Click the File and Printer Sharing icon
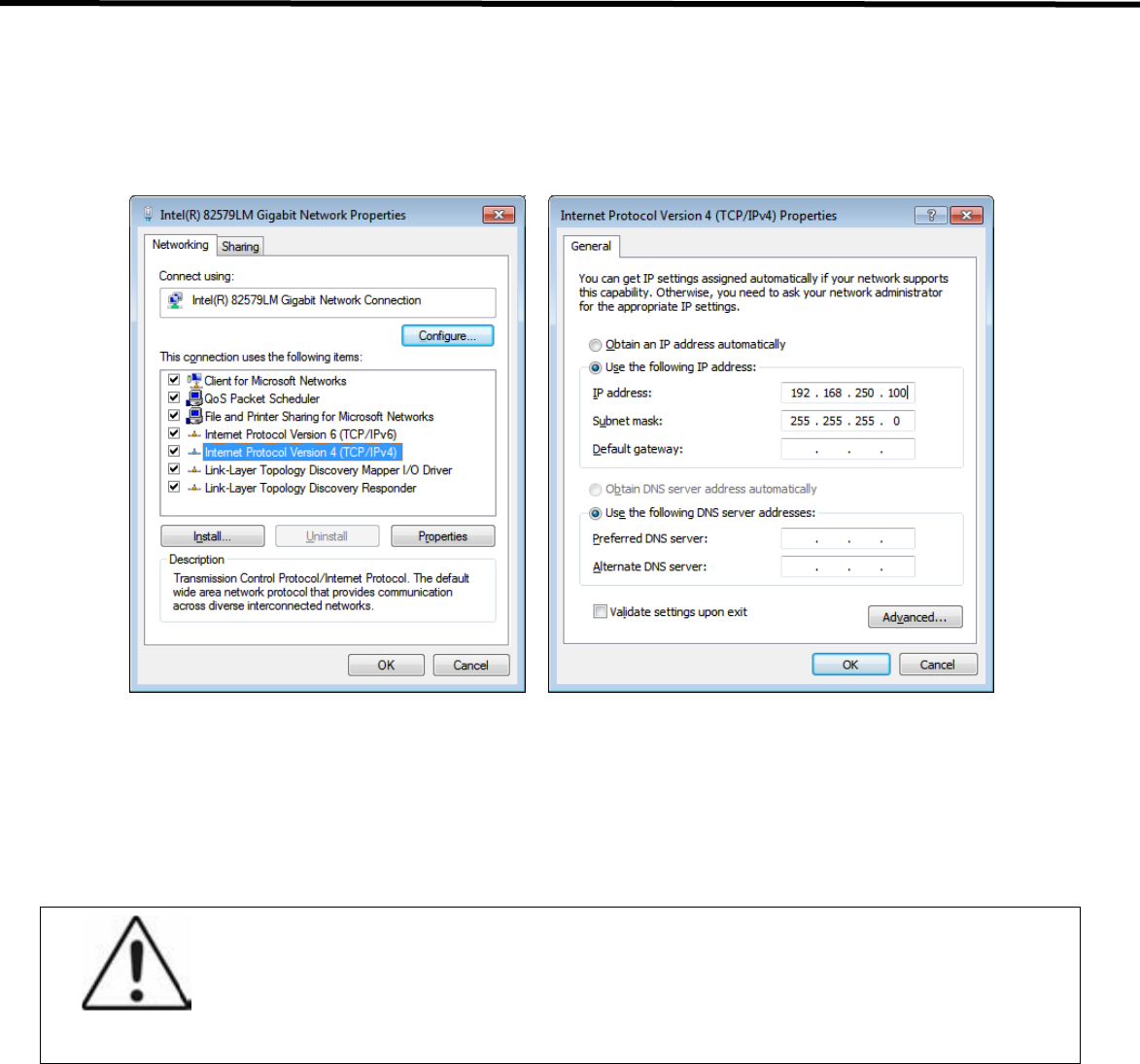Screen dimensions: 1140x1064 point(194,417)
